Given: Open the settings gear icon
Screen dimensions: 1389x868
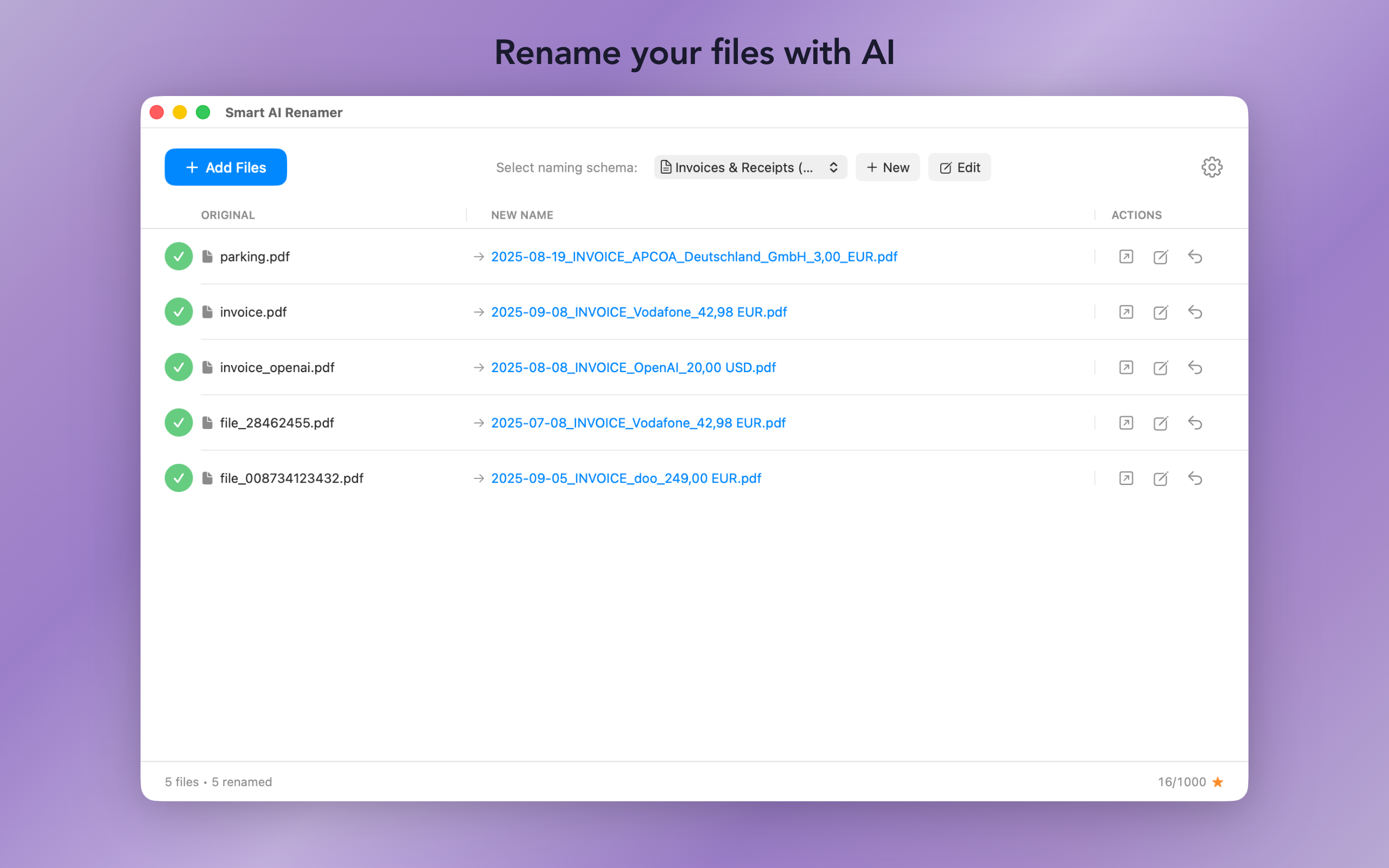Looking at the screenshot, I should [x=1212, y=167].
